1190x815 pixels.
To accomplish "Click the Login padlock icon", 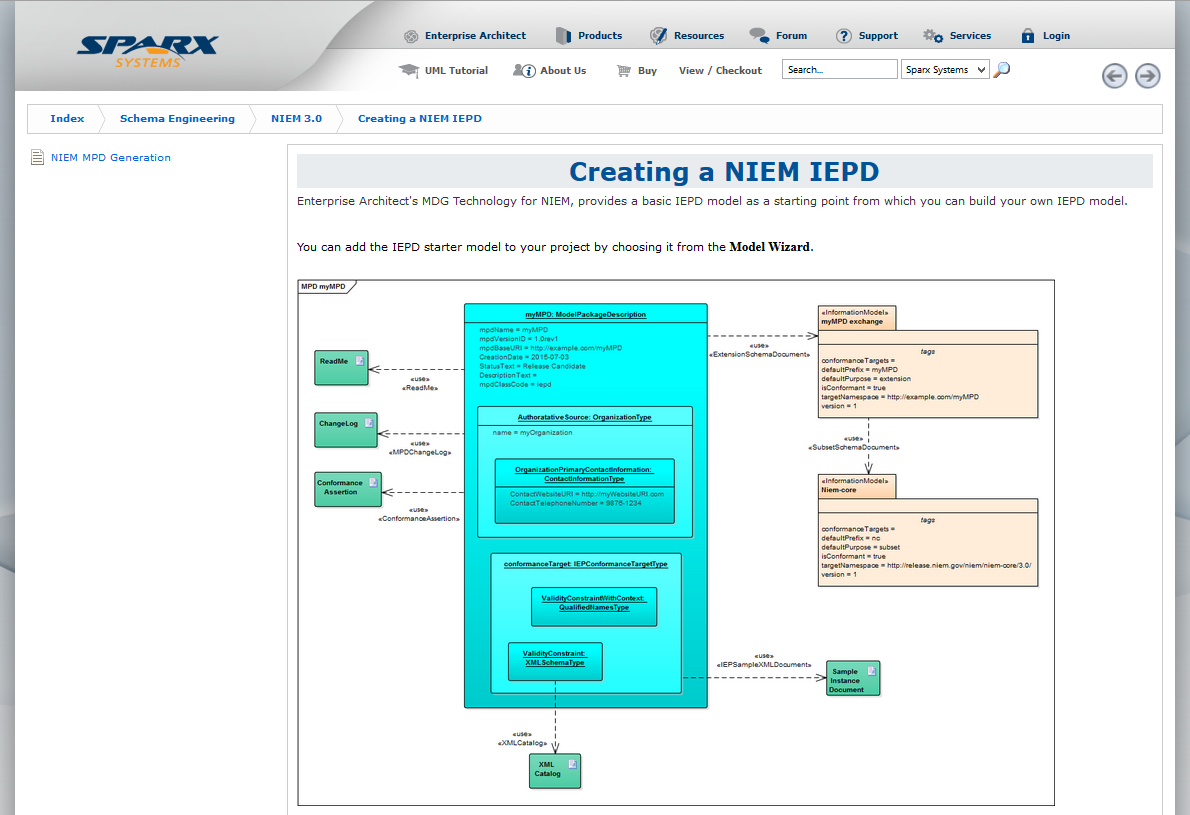I will 1028,36.
